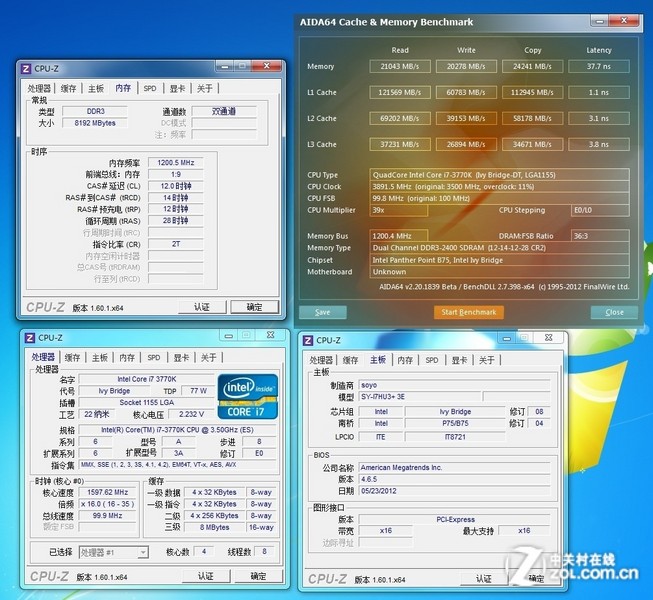653x600 pixels.
Task: Click command rate value 2T
Action: [176, 244]
